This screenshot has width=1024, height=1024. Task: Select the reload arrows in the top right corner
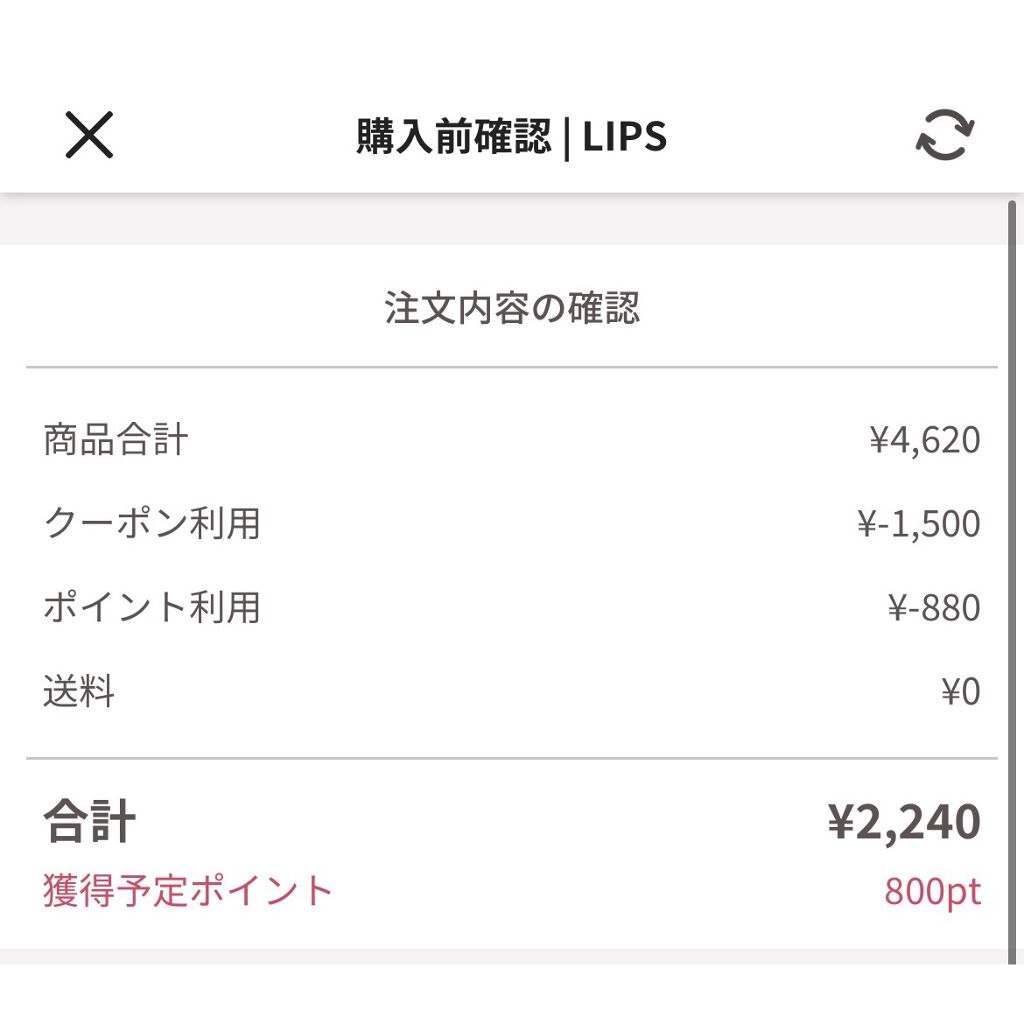(944, 135)
